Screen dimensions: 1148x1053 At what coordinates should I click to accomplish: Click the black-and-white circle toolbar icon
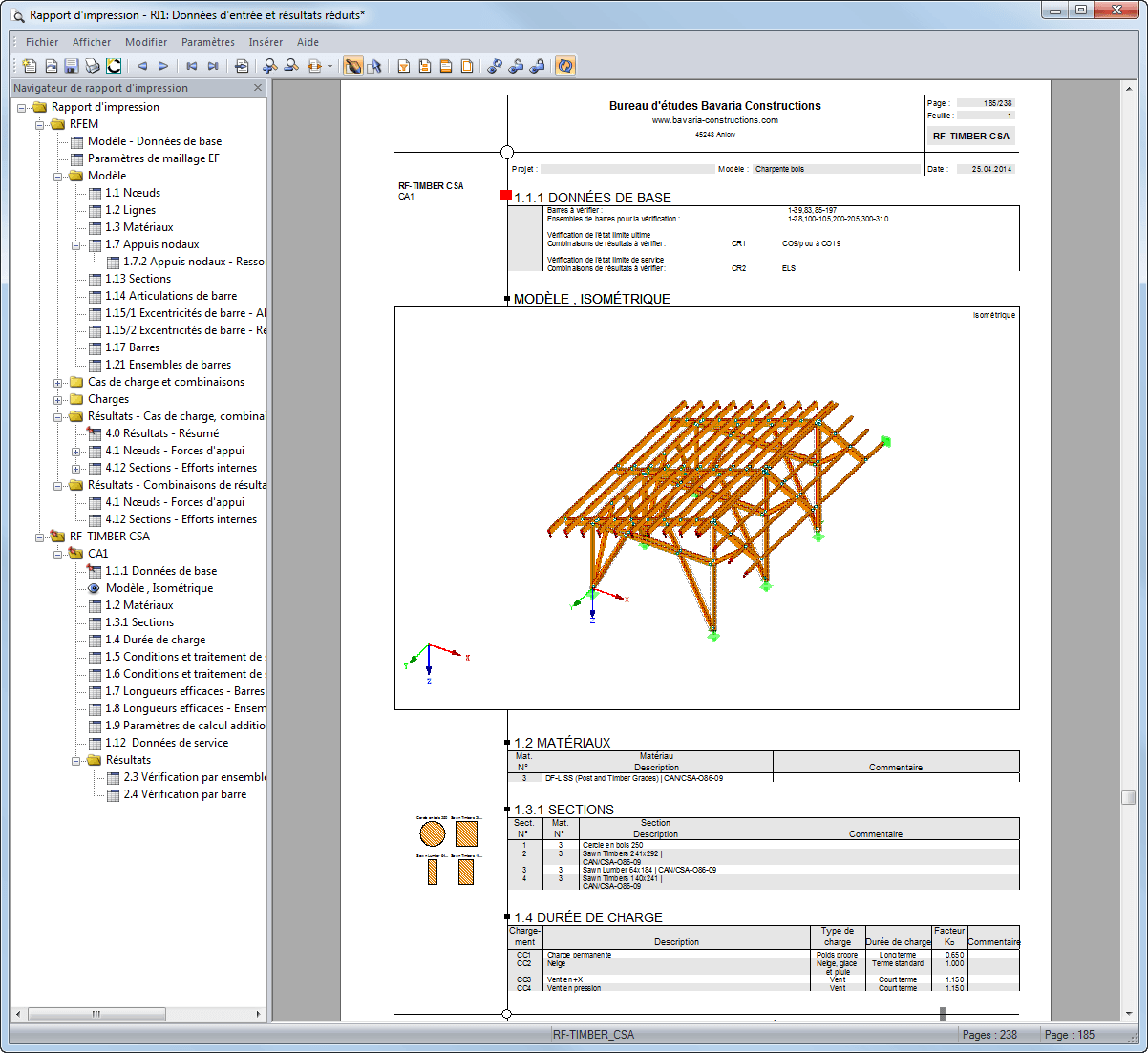pyautogui.click(x=114, y=66)
